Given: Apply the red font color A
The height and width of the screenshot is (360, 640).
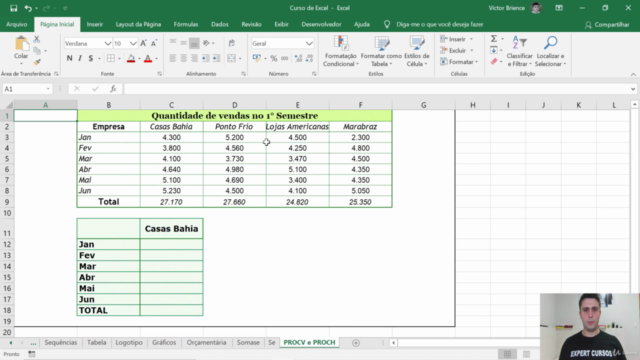Looking at the screenshot, I should pos(148,58).
